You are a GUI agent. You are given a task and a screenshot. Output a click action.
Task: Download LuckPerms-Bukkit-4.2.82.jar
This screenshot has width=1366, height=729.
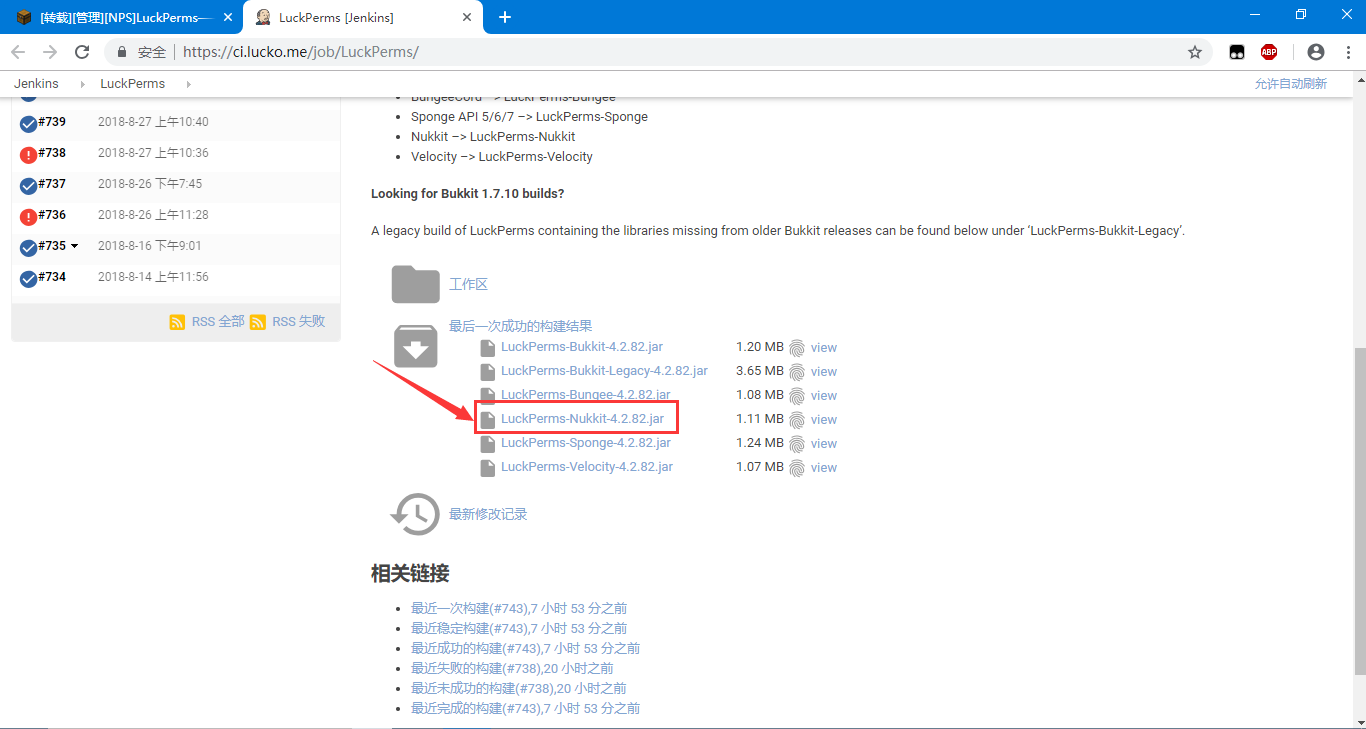click(x=582, y=347)
